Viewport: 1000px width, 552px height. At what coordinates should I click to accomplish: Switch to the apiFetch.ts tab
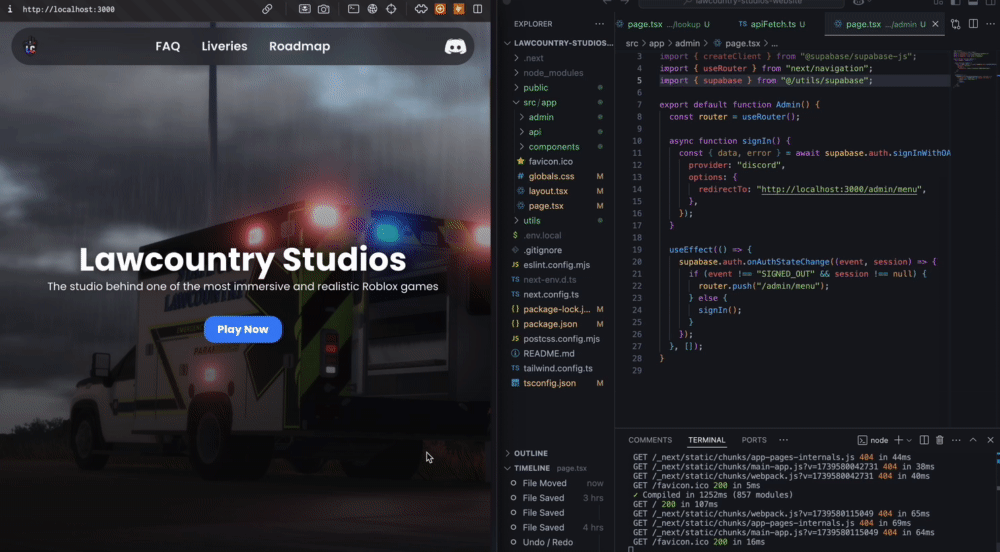(772, 24)
